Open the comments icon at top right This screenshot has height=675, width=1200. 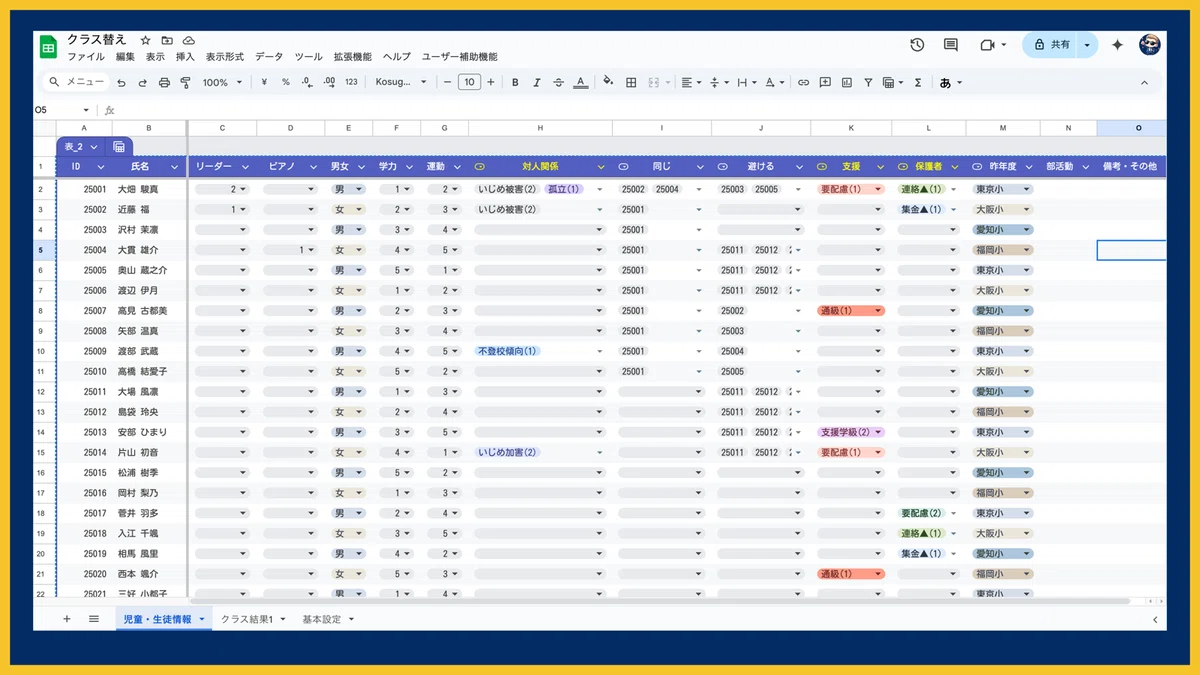click(951, 45)
